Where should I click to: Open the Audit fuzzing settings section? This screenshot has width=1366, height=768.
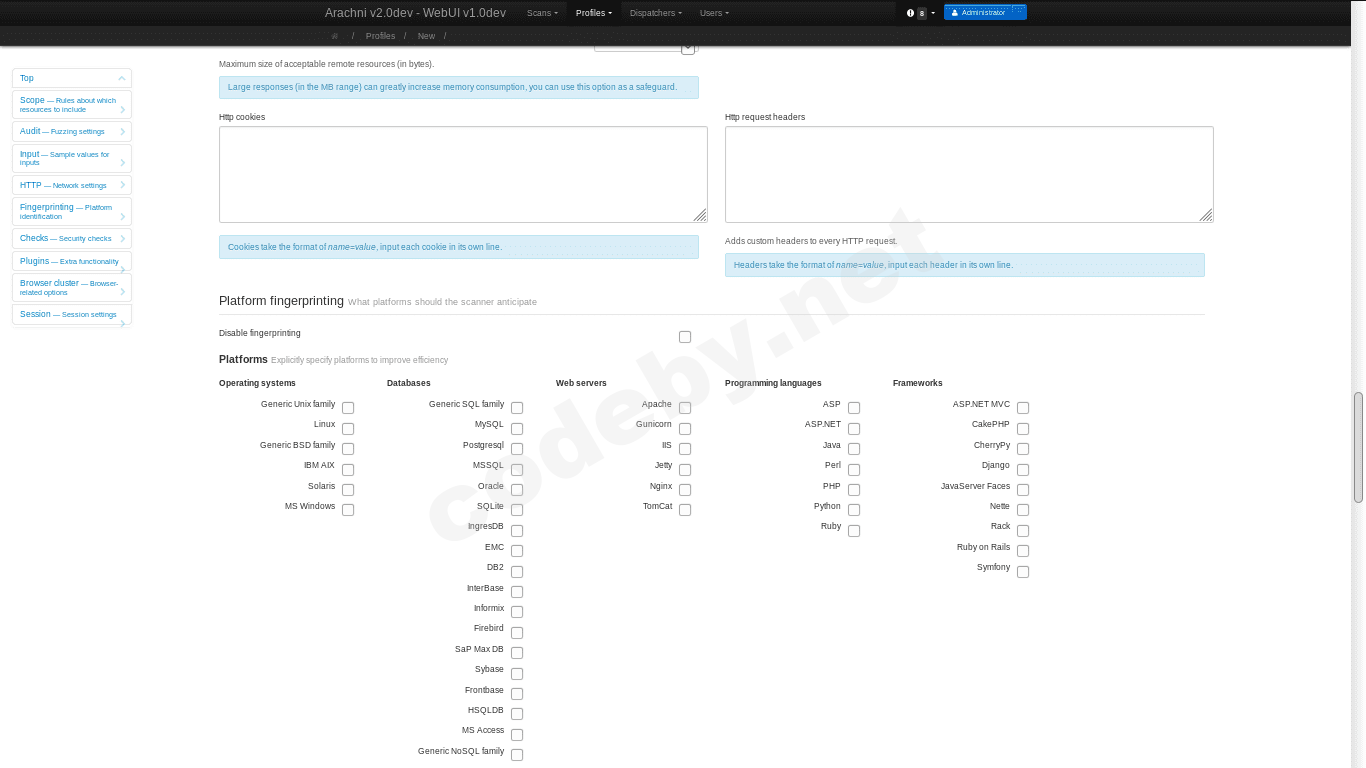pos(72,132)
